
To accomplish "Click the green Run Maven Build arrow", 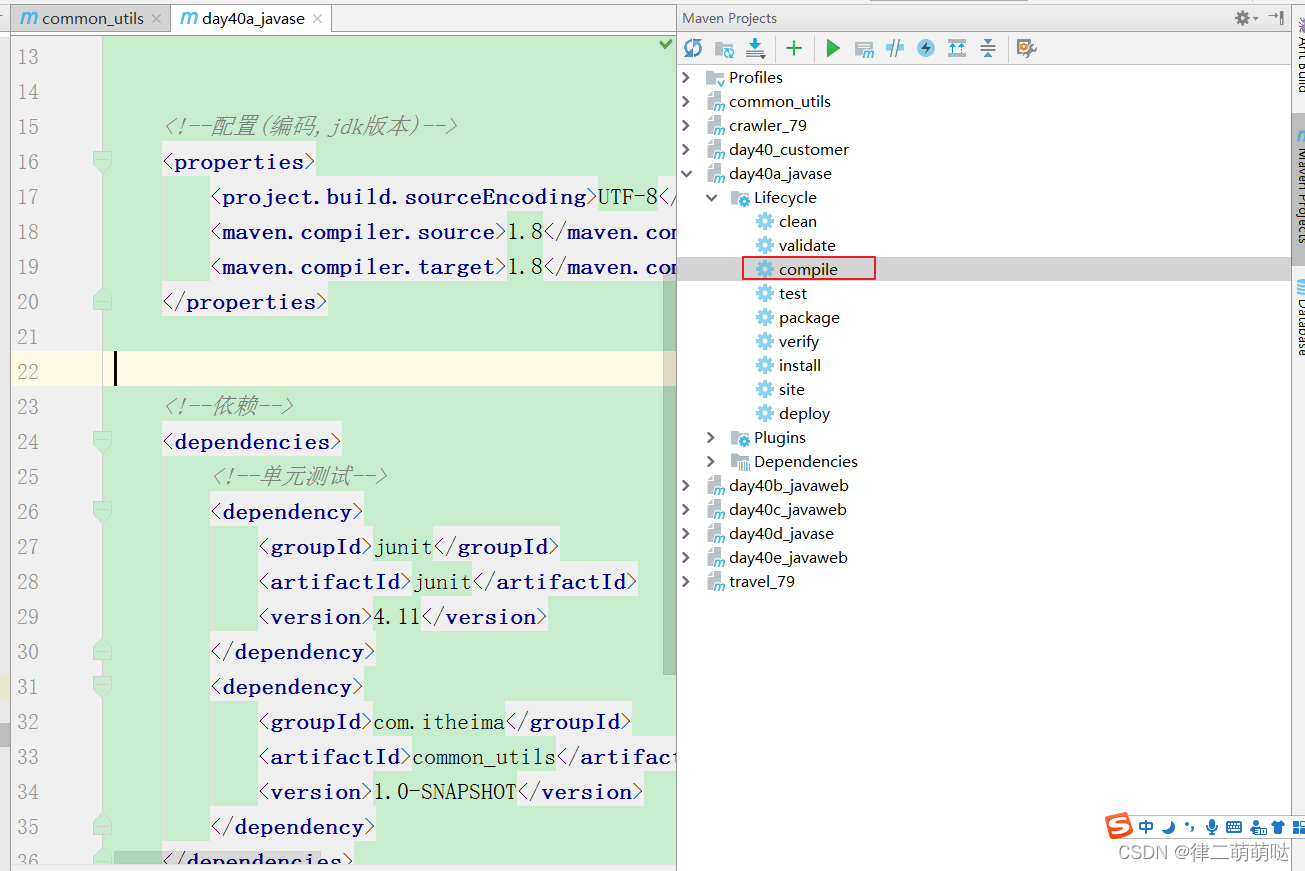I will 832,48.
